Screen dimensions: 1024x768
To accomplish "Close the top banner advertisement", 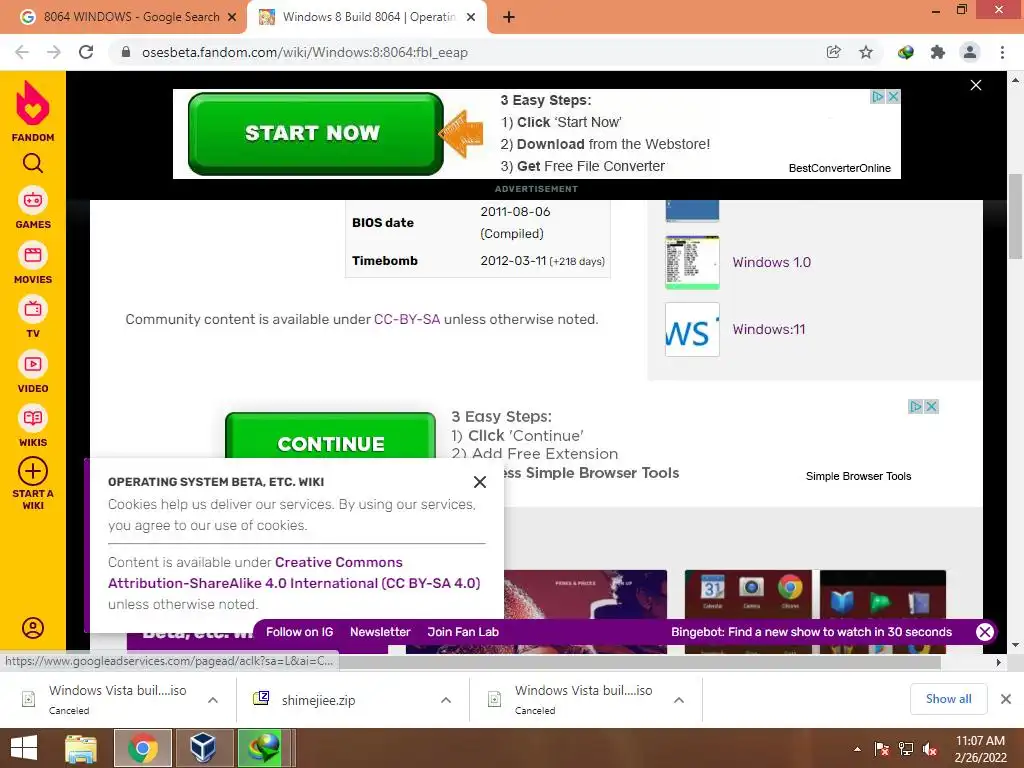I will (x=976, y=85).
